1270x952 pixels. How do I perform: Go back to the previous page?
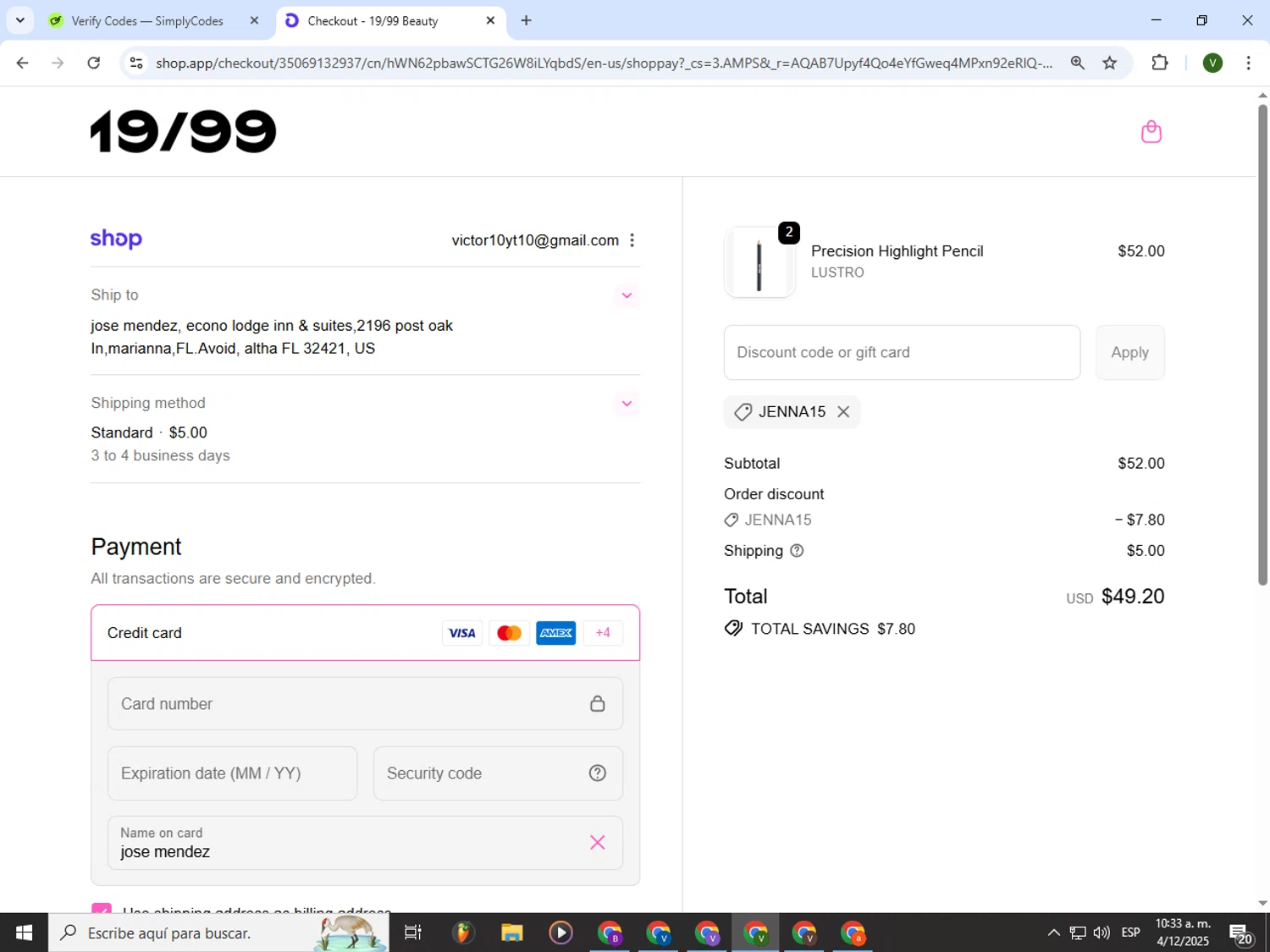pos(23,63)
